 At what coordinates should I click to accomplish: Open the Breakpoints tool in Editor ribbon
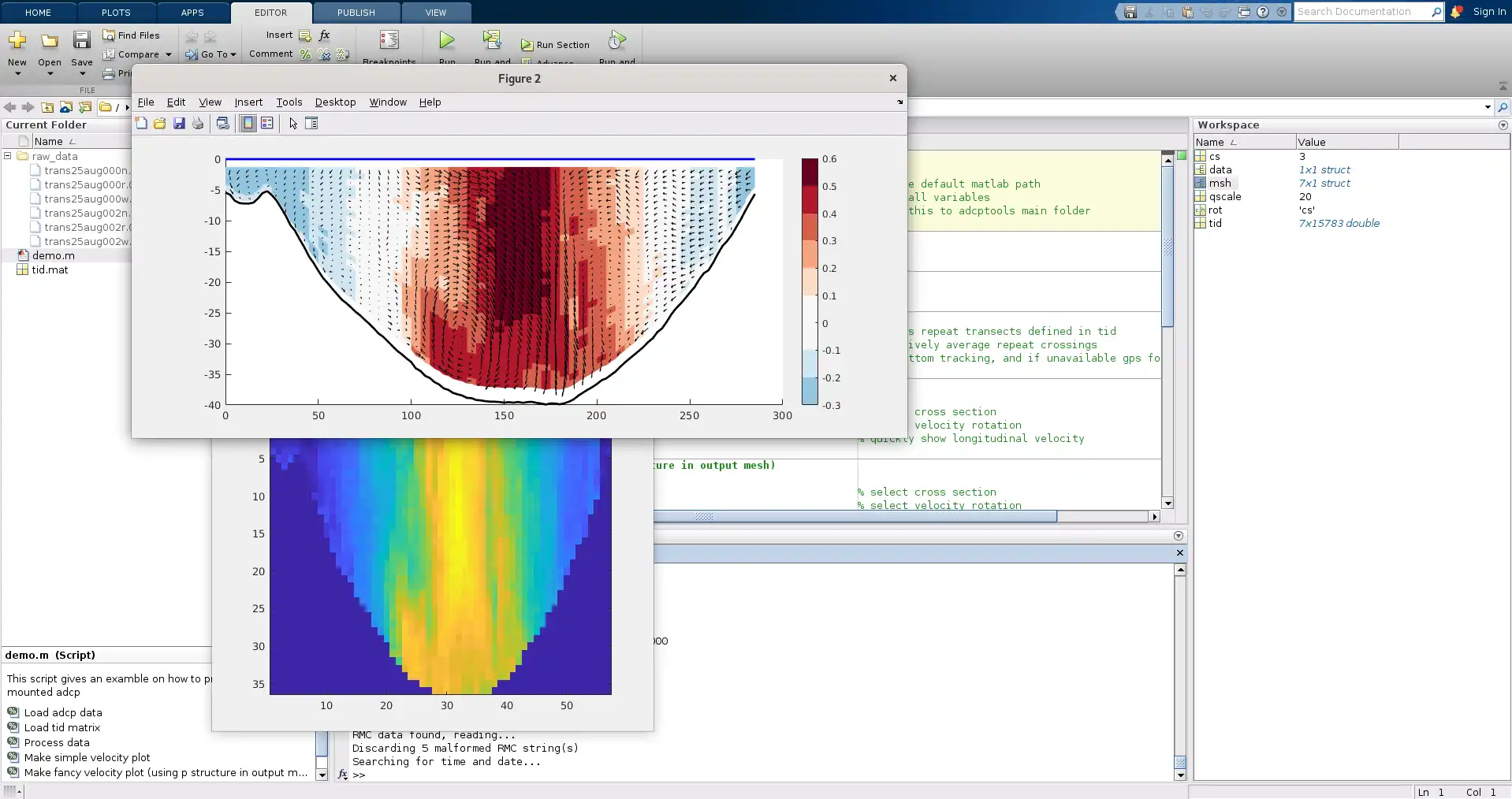389,41
